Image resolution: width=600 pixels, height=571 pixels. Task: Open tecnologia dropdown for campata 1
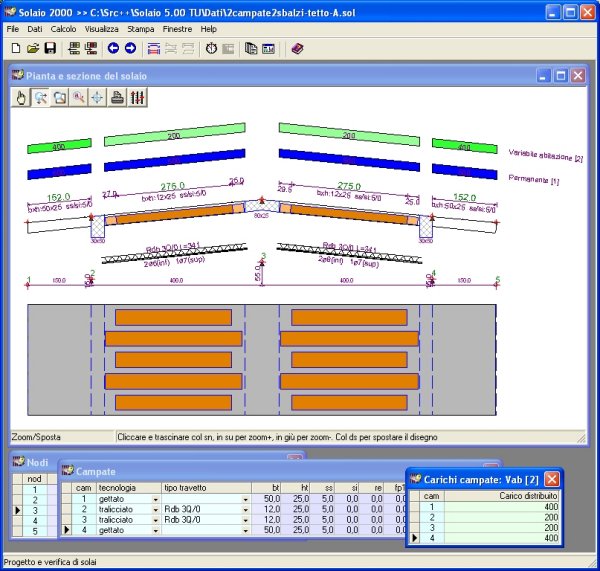pyautogui.click(x=155, y=499)
